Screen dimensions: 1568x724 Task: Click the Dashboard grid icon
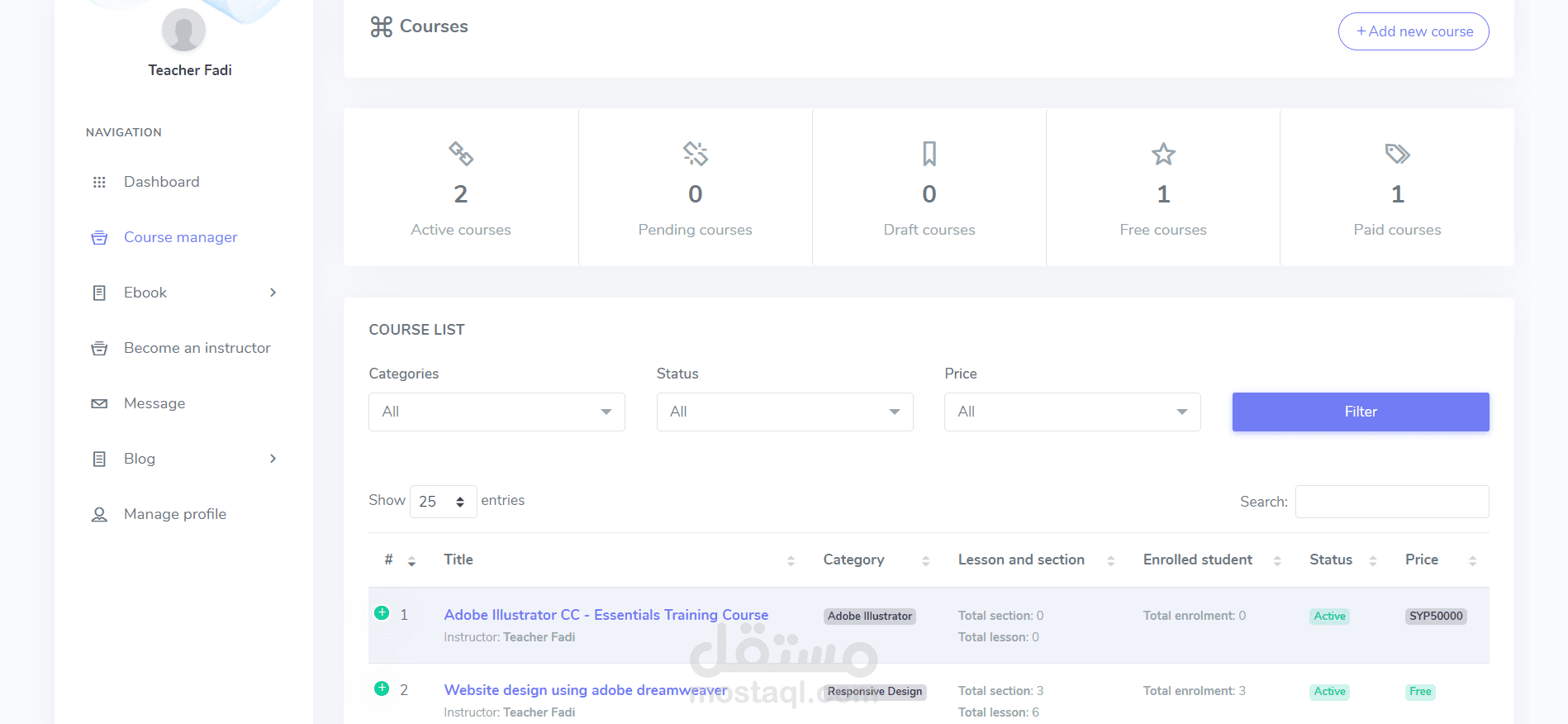[99, 182]
